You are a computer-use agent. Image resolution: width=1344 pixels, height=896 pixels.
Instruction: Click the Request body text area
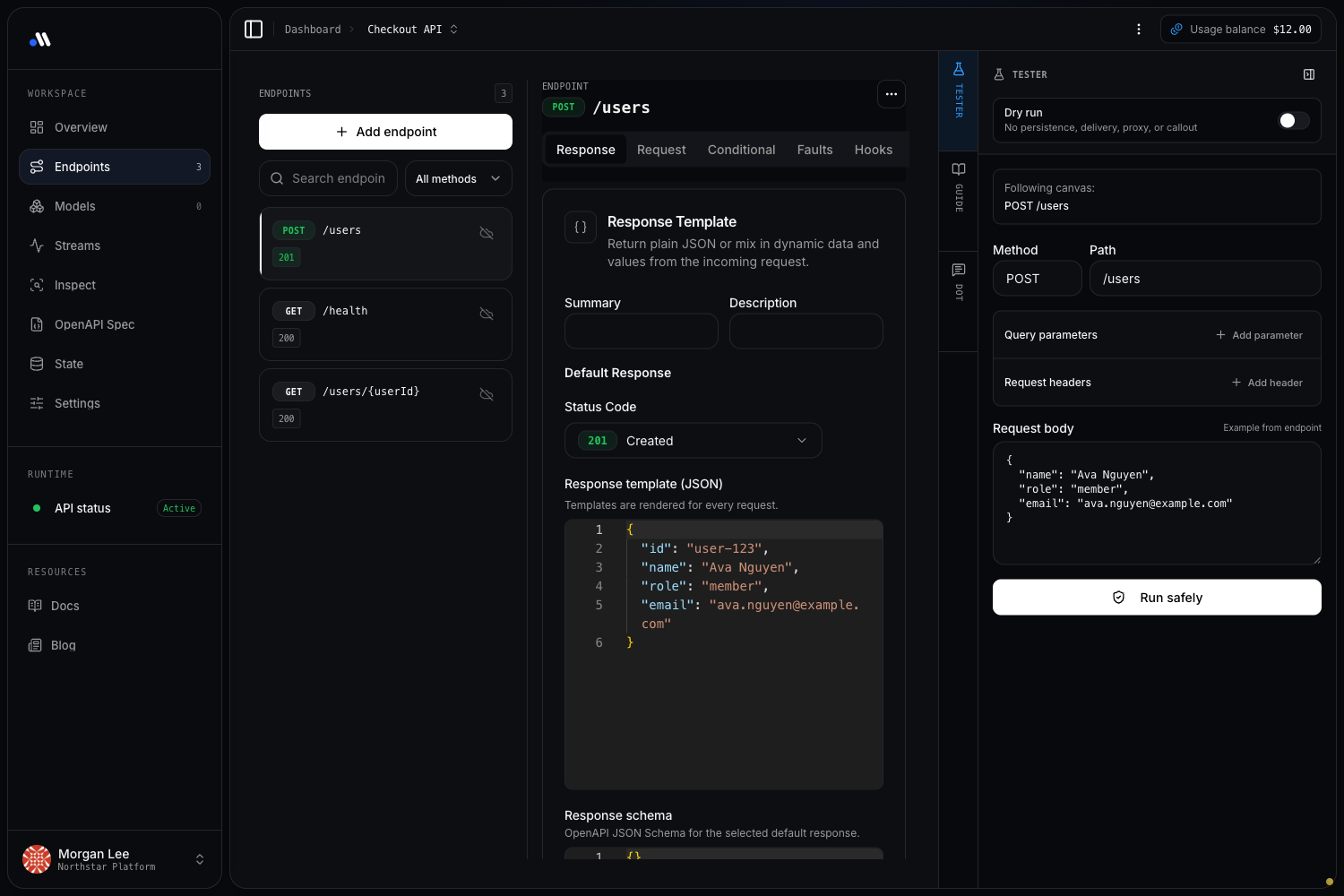click(x=1157, y=504)
